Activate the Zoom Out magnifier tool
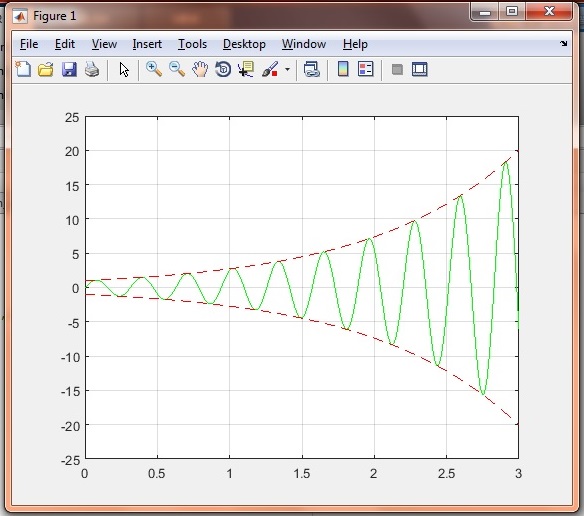This screenshot has width=584, height=516. 177,70
